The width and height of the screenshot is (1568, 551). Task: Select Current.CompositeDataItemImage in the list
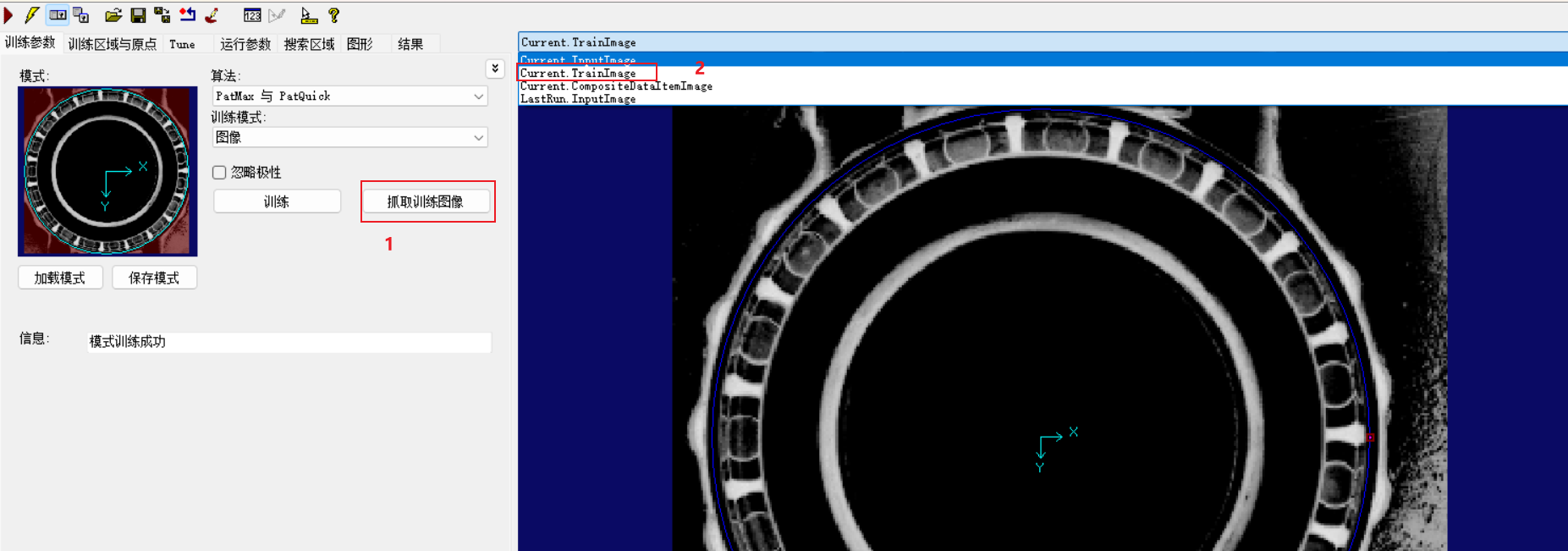tap(1043, 86)
